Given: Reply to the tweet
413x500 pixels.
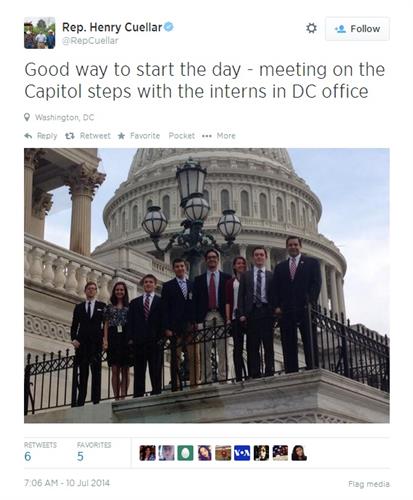Looking at the screenshot, I should pos(41,136).
